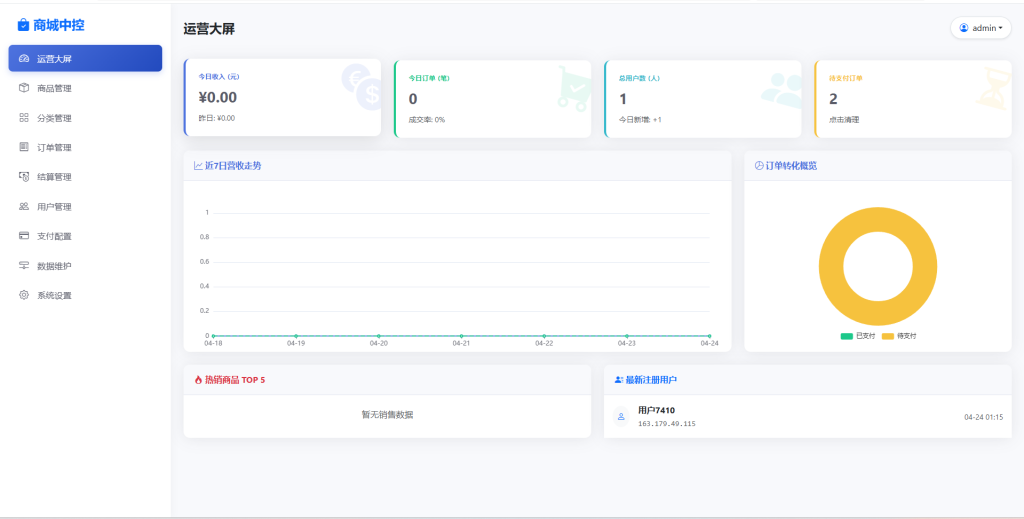Toggle the 待支付 legend item
This screenshot has height=519, width=1024.
[x=899, y=336]
